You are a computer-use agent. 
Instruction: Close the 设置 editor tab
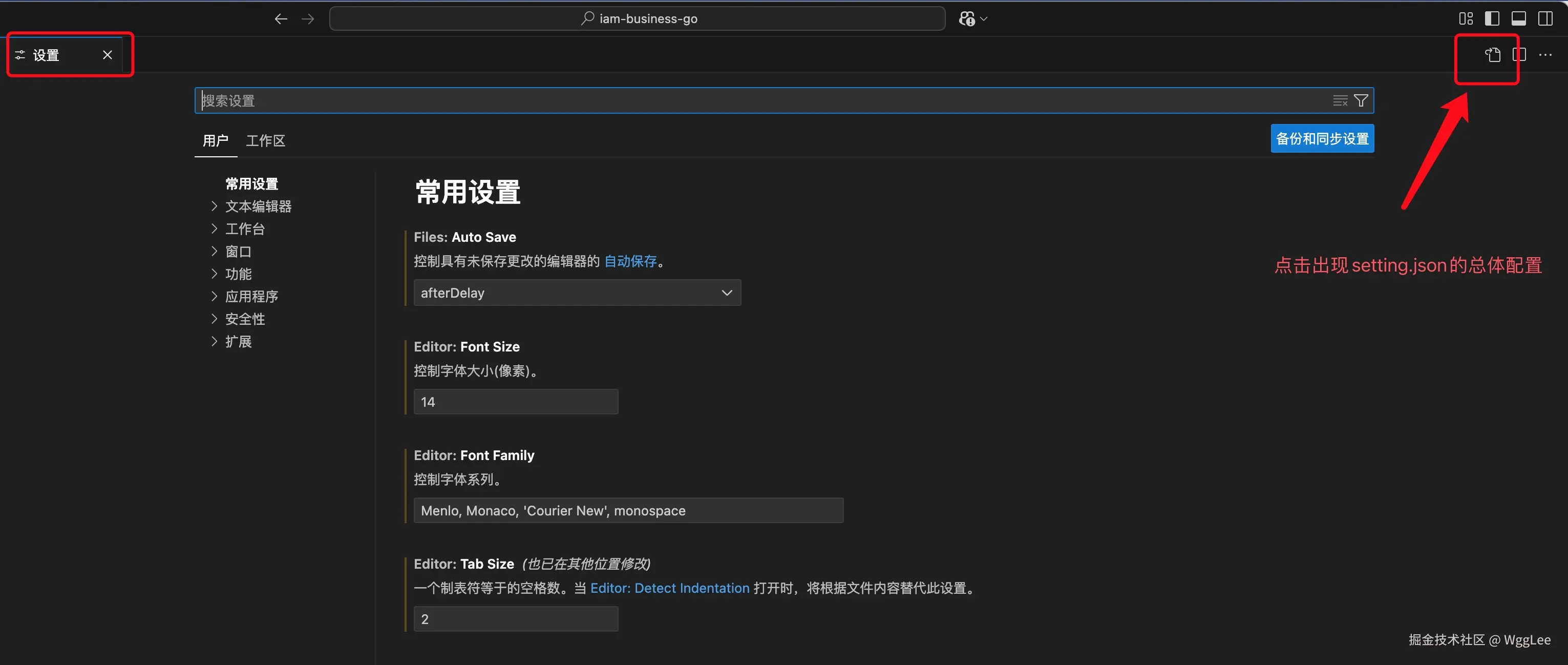coord(108,55)
